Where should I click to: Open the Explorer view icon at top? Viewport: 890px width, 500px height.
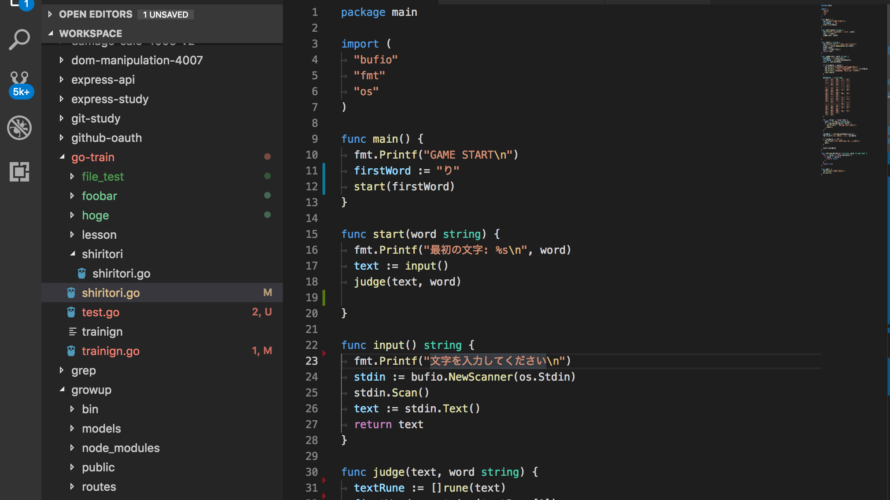point(20,5)
